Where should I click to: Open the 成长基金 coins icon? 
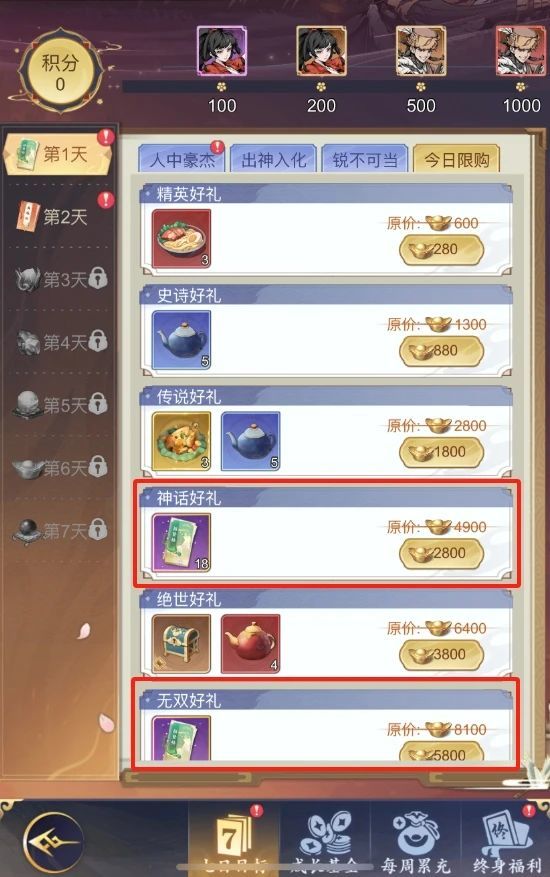(x=325, y=838)
